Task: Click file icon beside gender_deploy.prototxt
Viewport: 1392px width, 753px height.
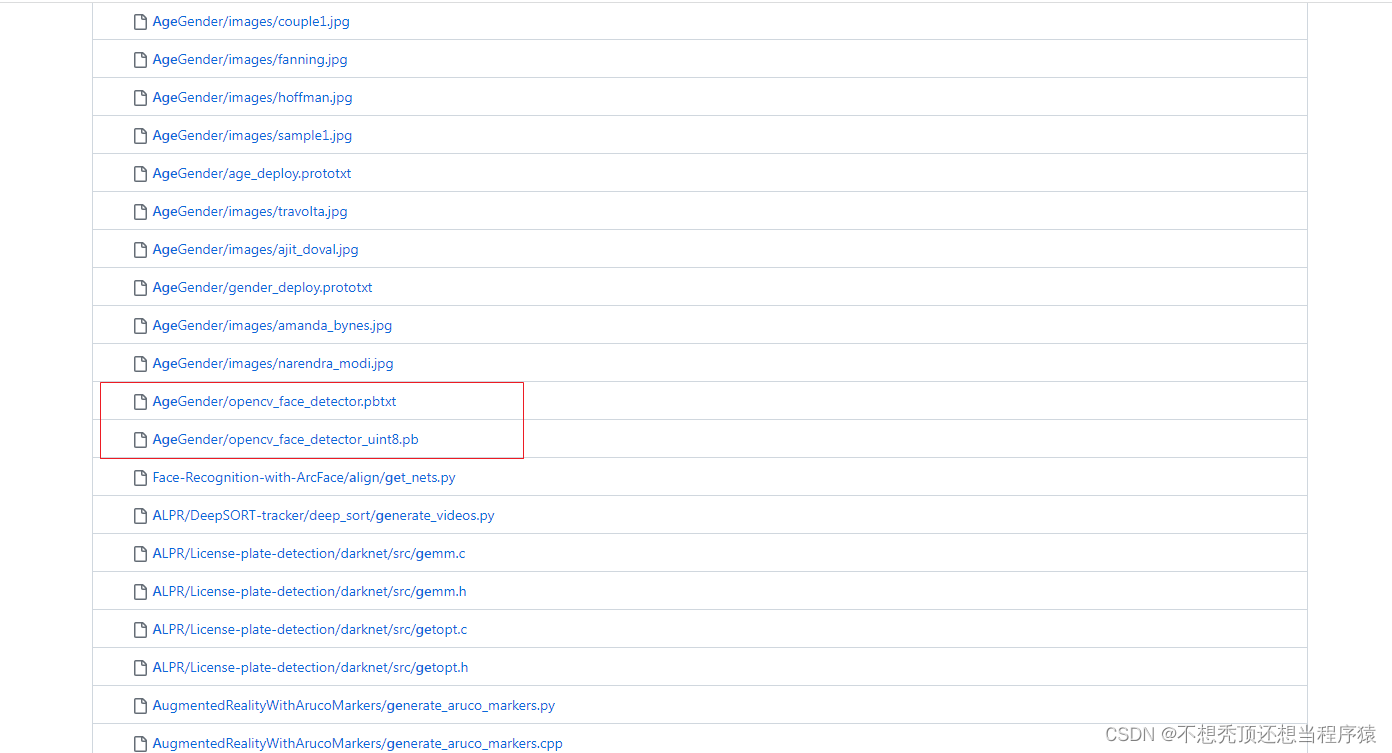Action: coord(141,287)
